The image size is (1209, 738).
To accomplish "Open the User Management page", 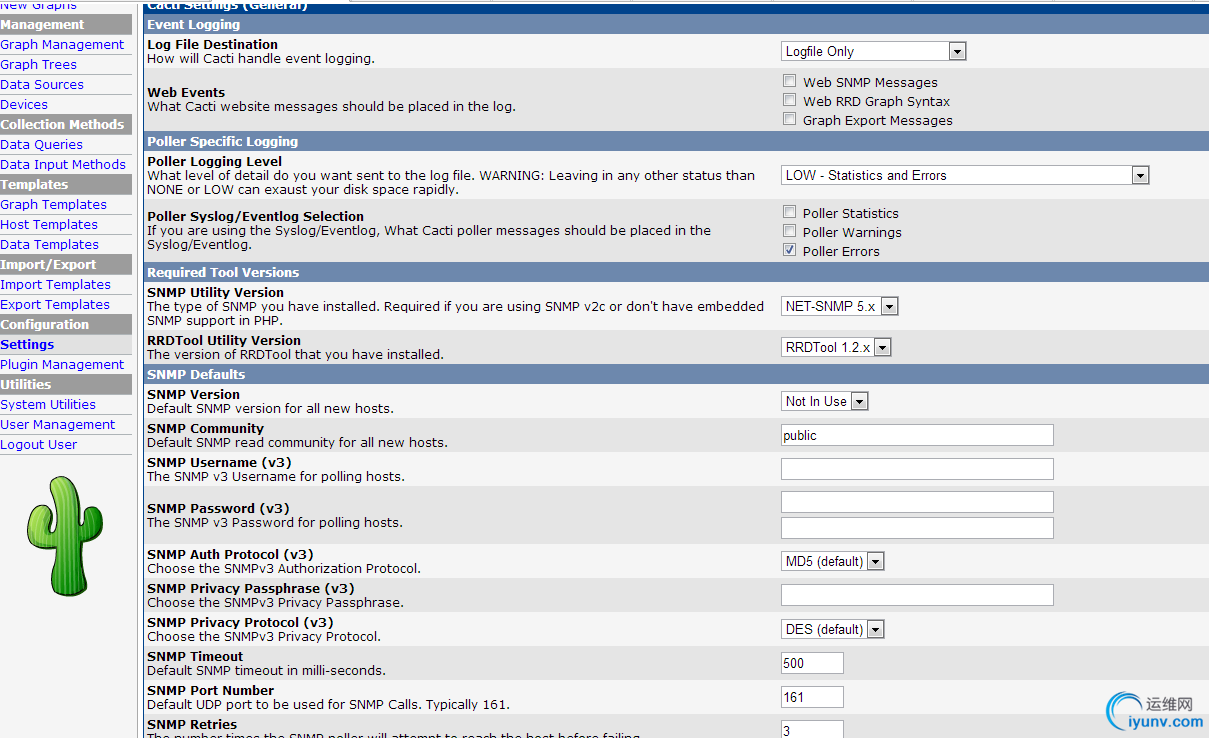I will coord(58,424).
